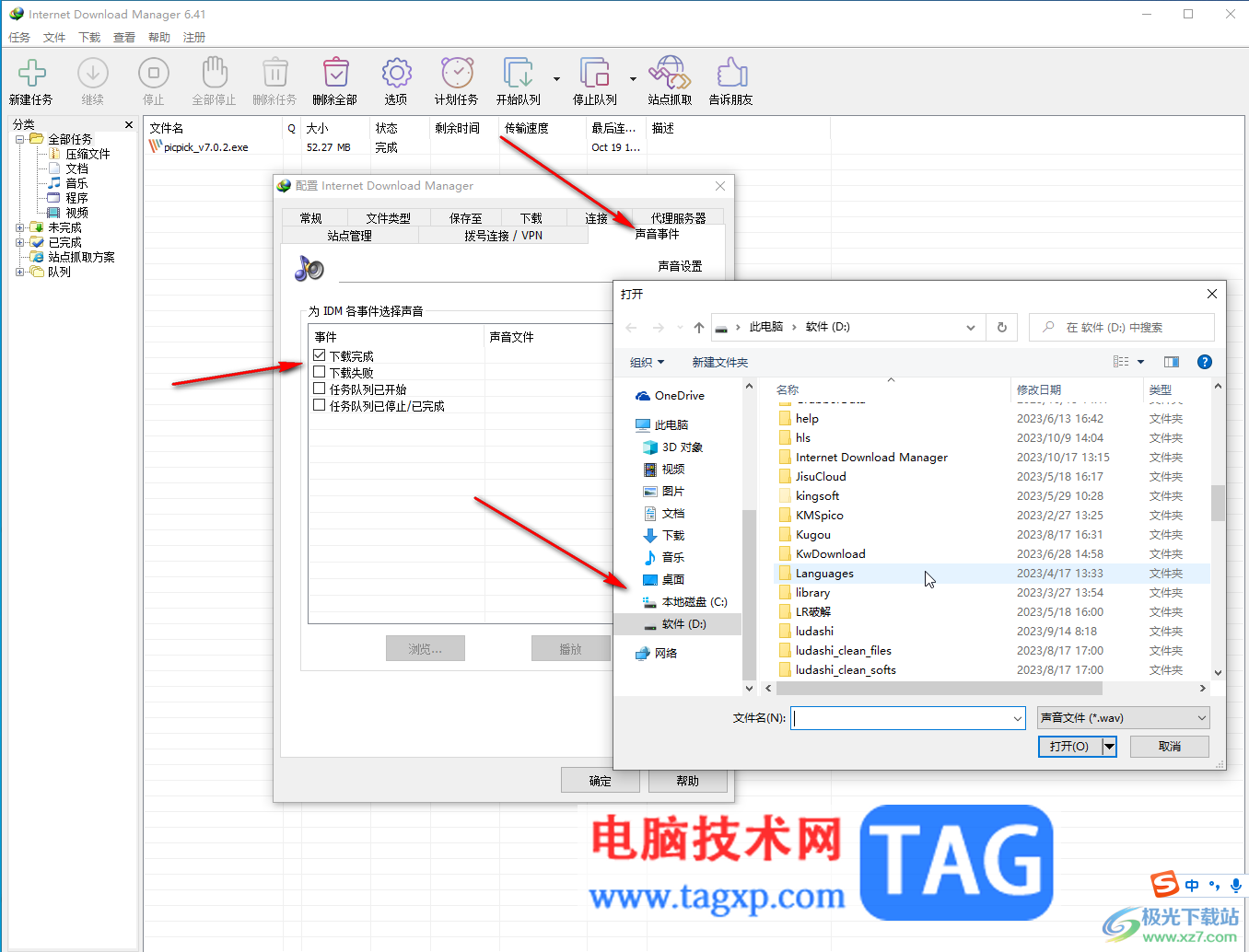
Task: Open the View (查看) menu
Action: tap(124, 38)
